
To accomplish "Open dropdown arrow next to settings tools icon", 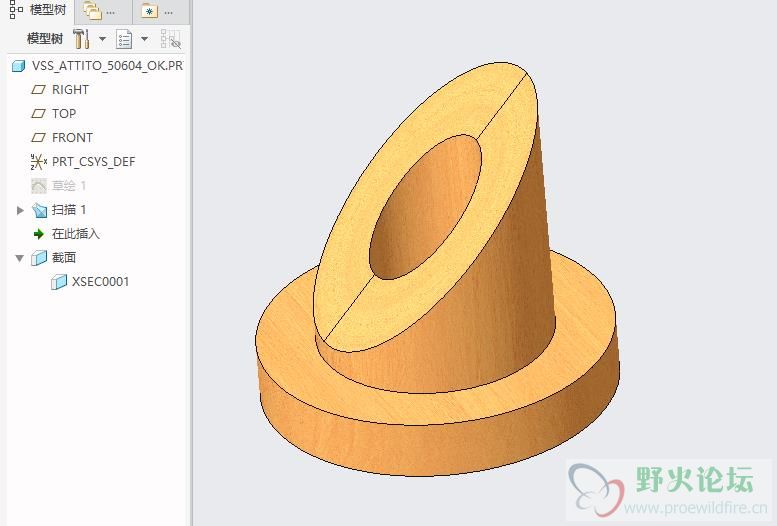I will coord(103,39).
